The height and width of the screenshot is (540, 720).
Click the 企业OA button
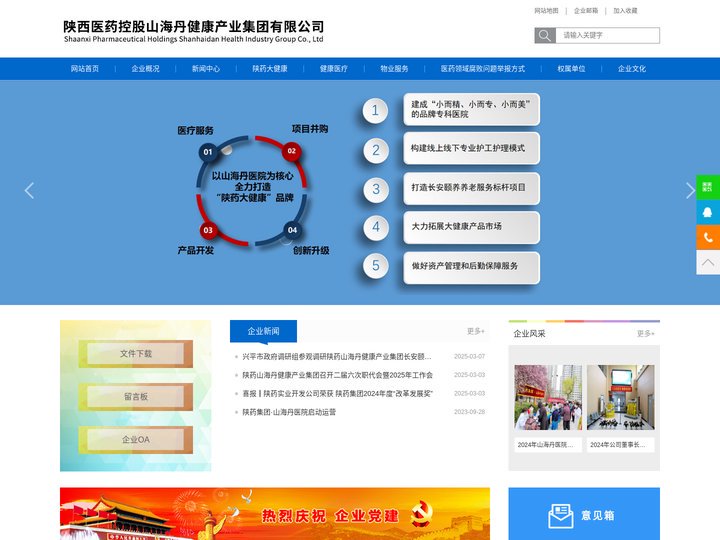pos(135,439)
